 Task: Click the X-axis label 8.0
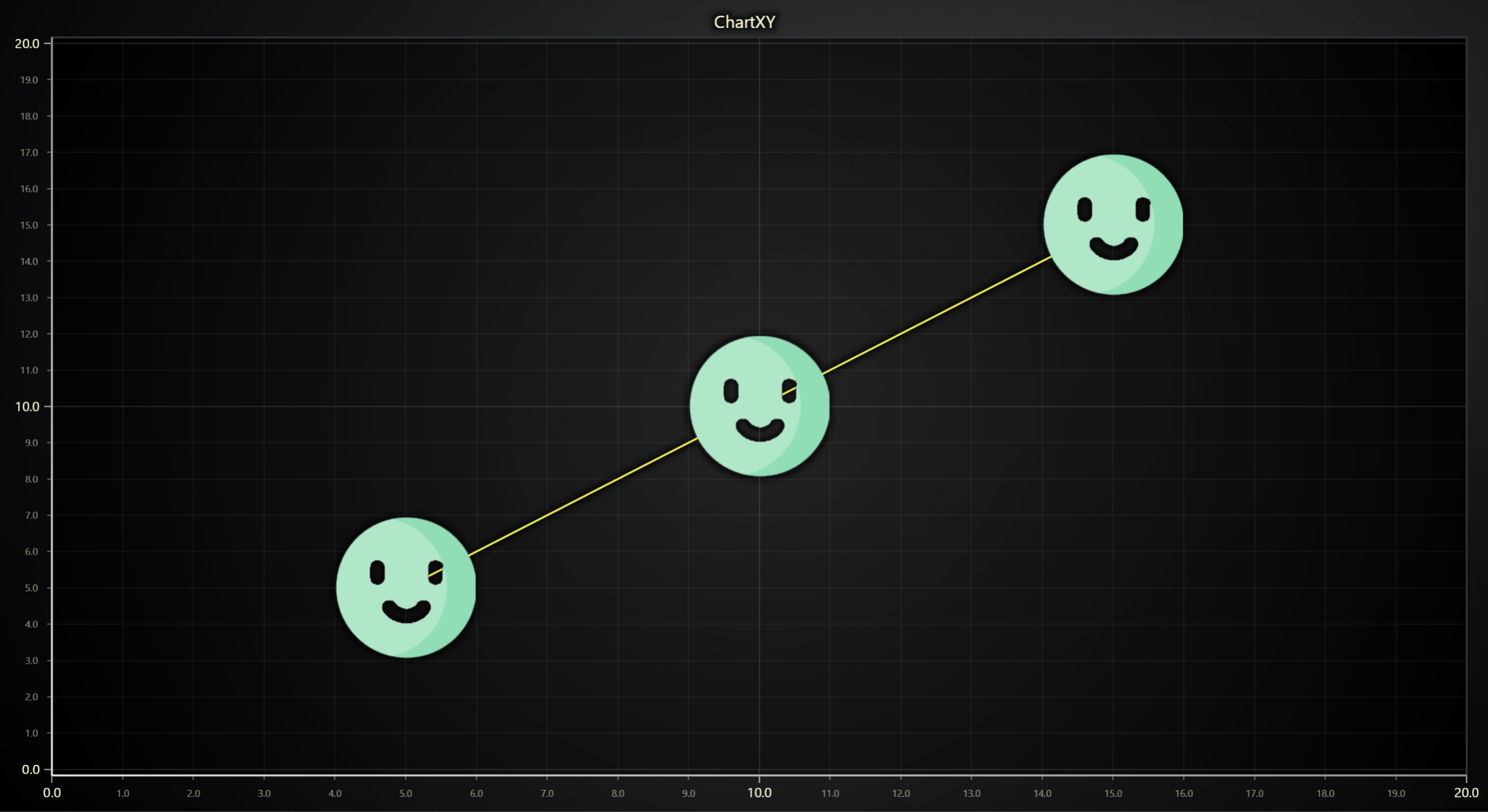tap(618, 793)
